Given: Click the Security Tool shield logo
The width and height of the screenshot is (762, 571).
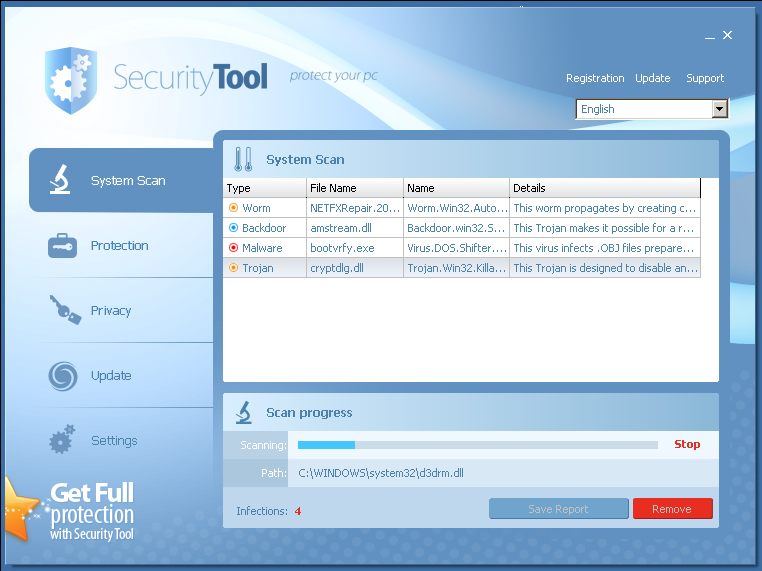Looking at the screenshot, I should 71,80.
